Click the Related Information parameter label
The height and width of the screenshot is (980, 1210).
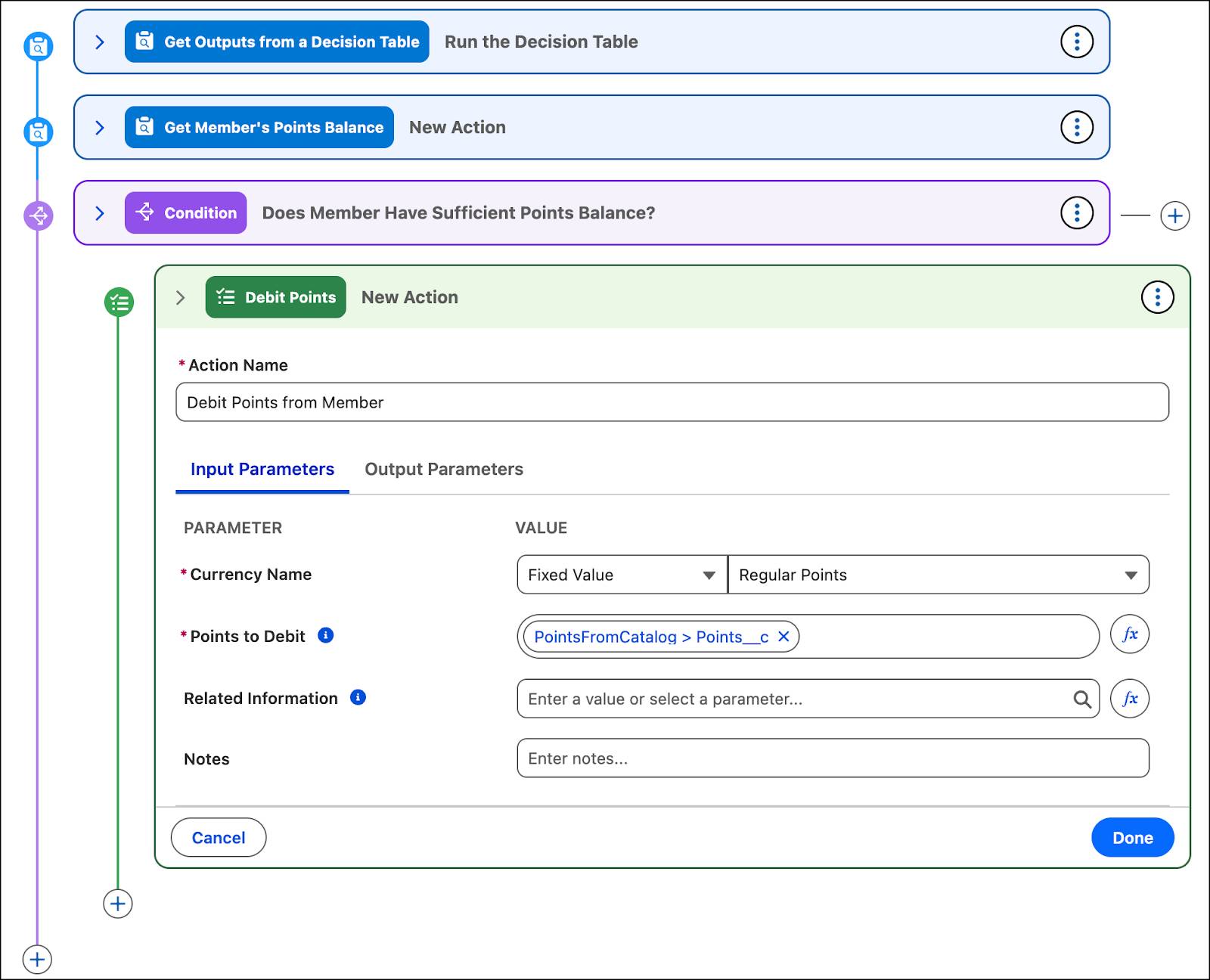pyautogui.click(x=261, y=699)
